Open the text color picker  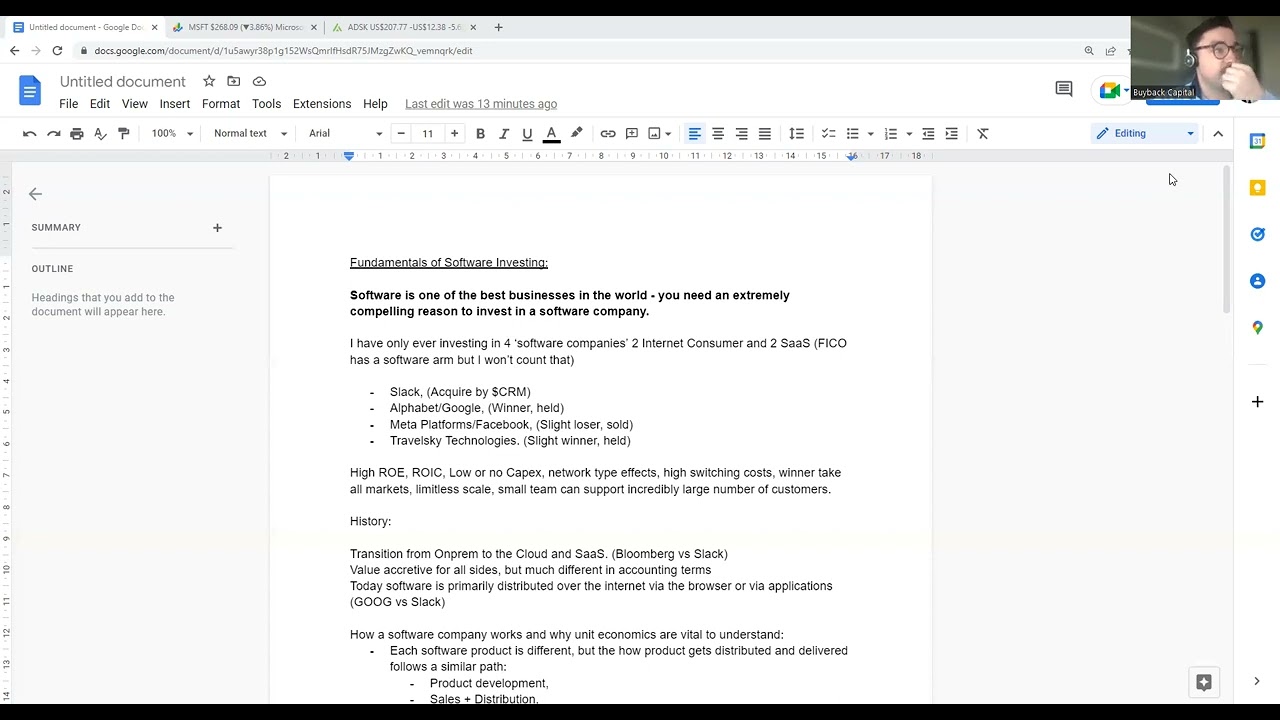[x=551, y=133]
